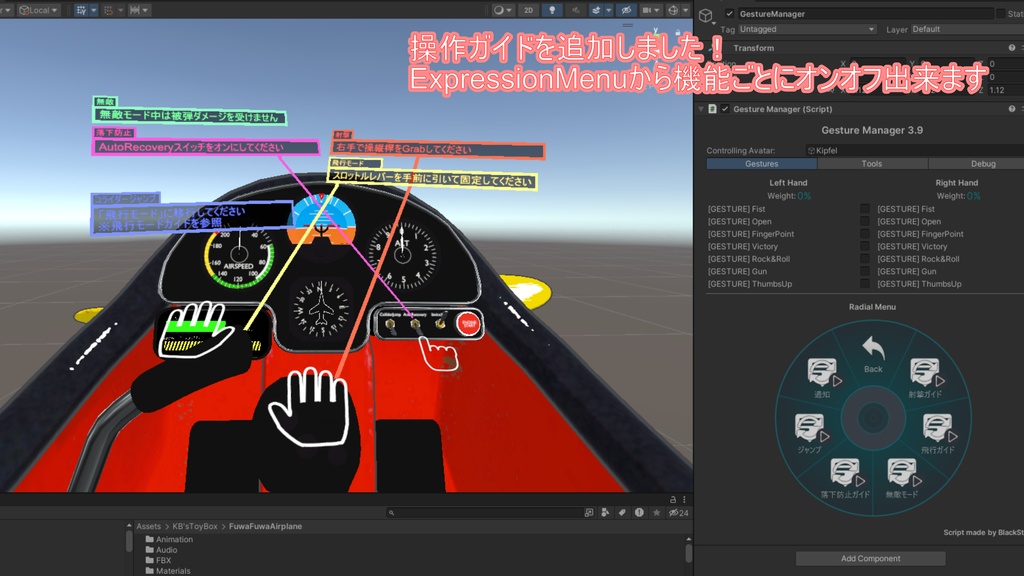1024x576 pixels.
Task: Toggle right hand [GESTURE] FingerPoint checkbox
Action: 865,234
